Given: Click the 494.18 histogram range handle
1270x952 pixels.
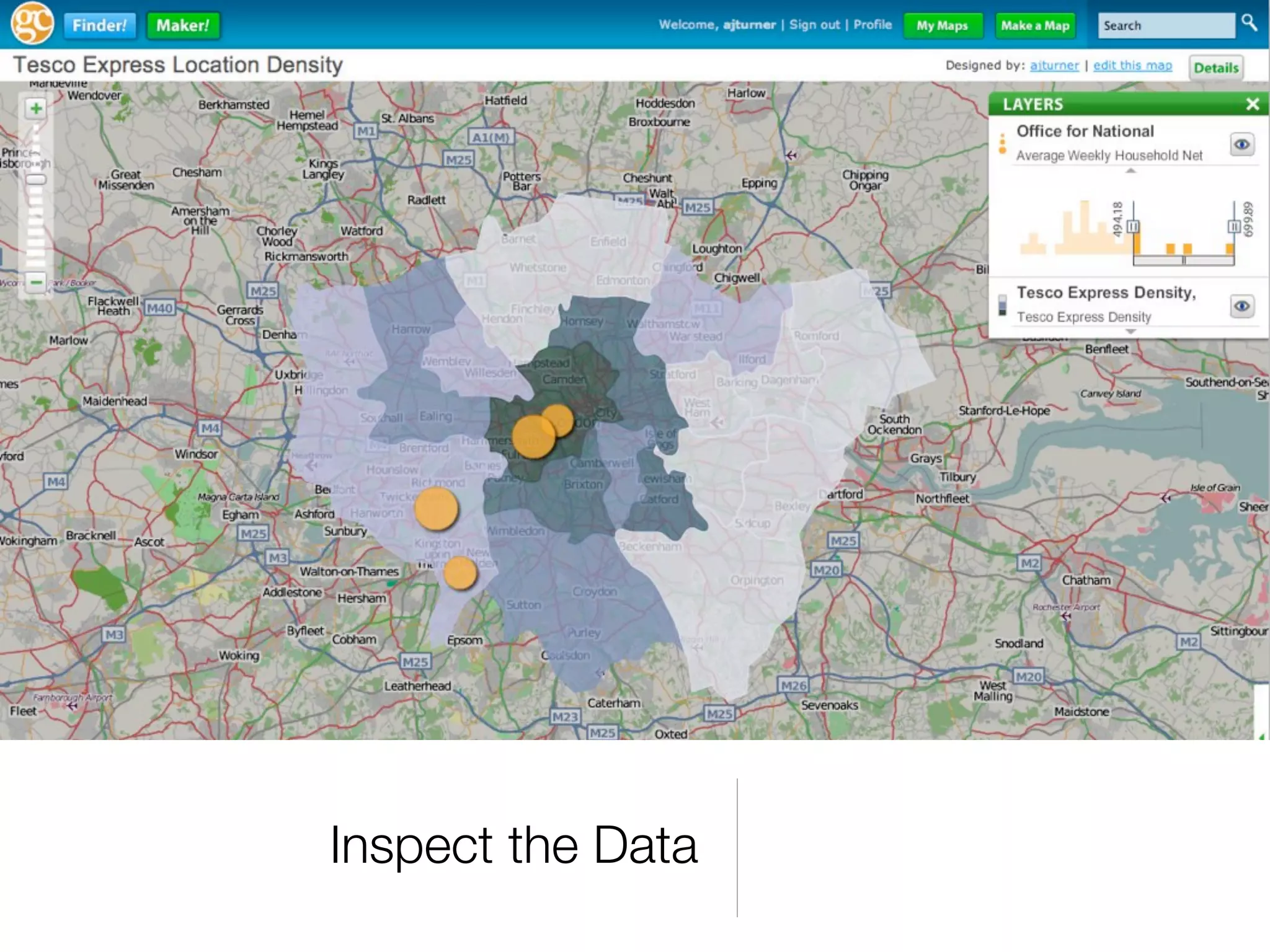Looking at the screenshot, I should coord(1133,227).
